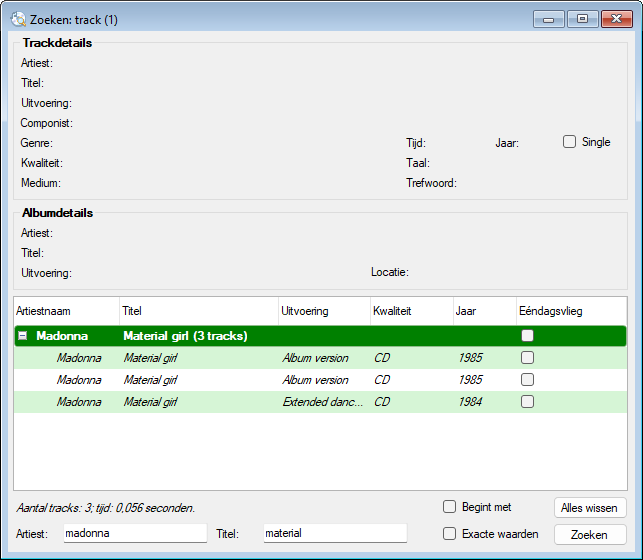Focus the Titel search field containing material

tap(335, 533)
